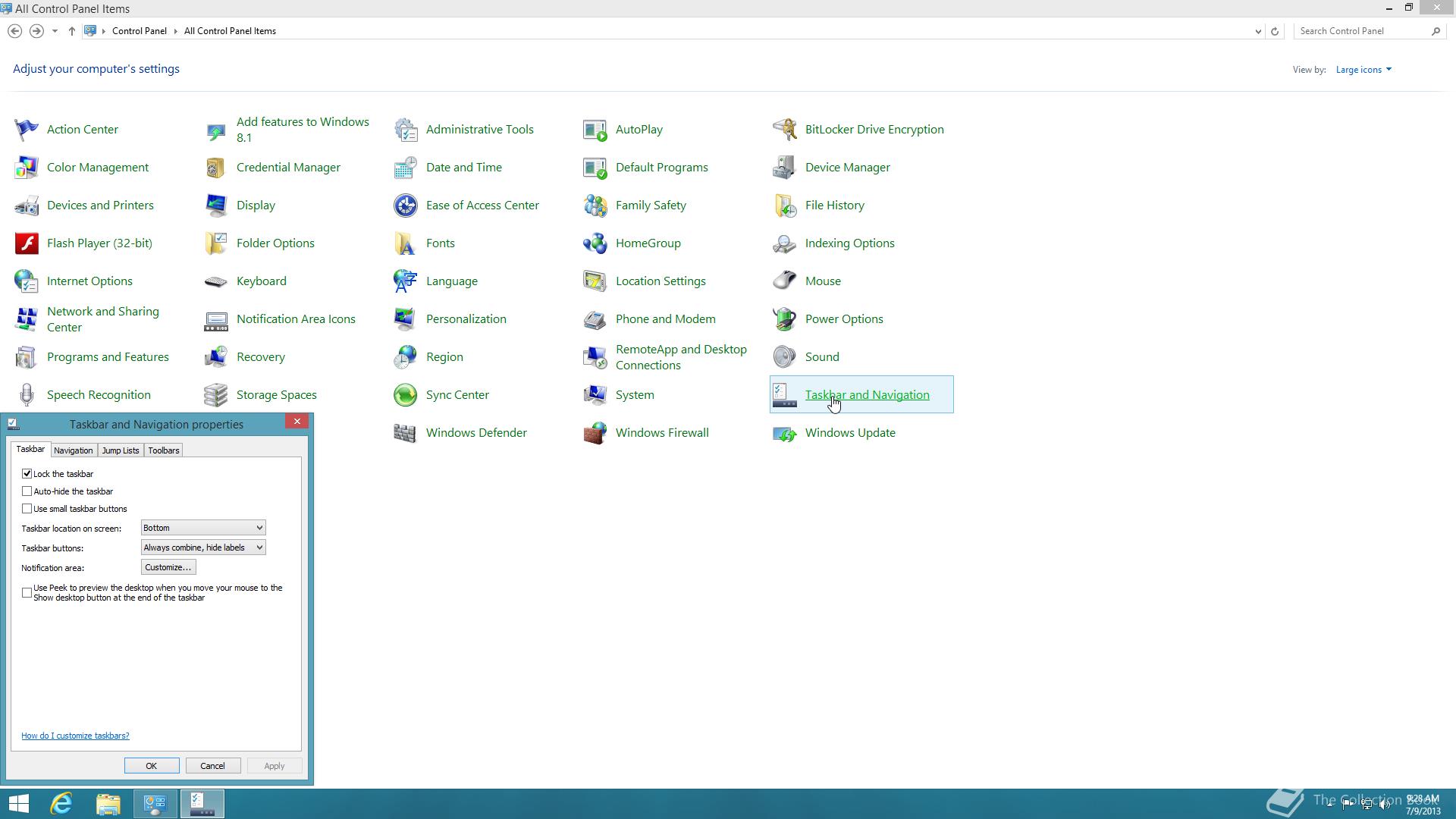Screen dimensions: 1456x819
Task: Enable Auto-hide the taskbar checkbox
Action: (27, 491)
